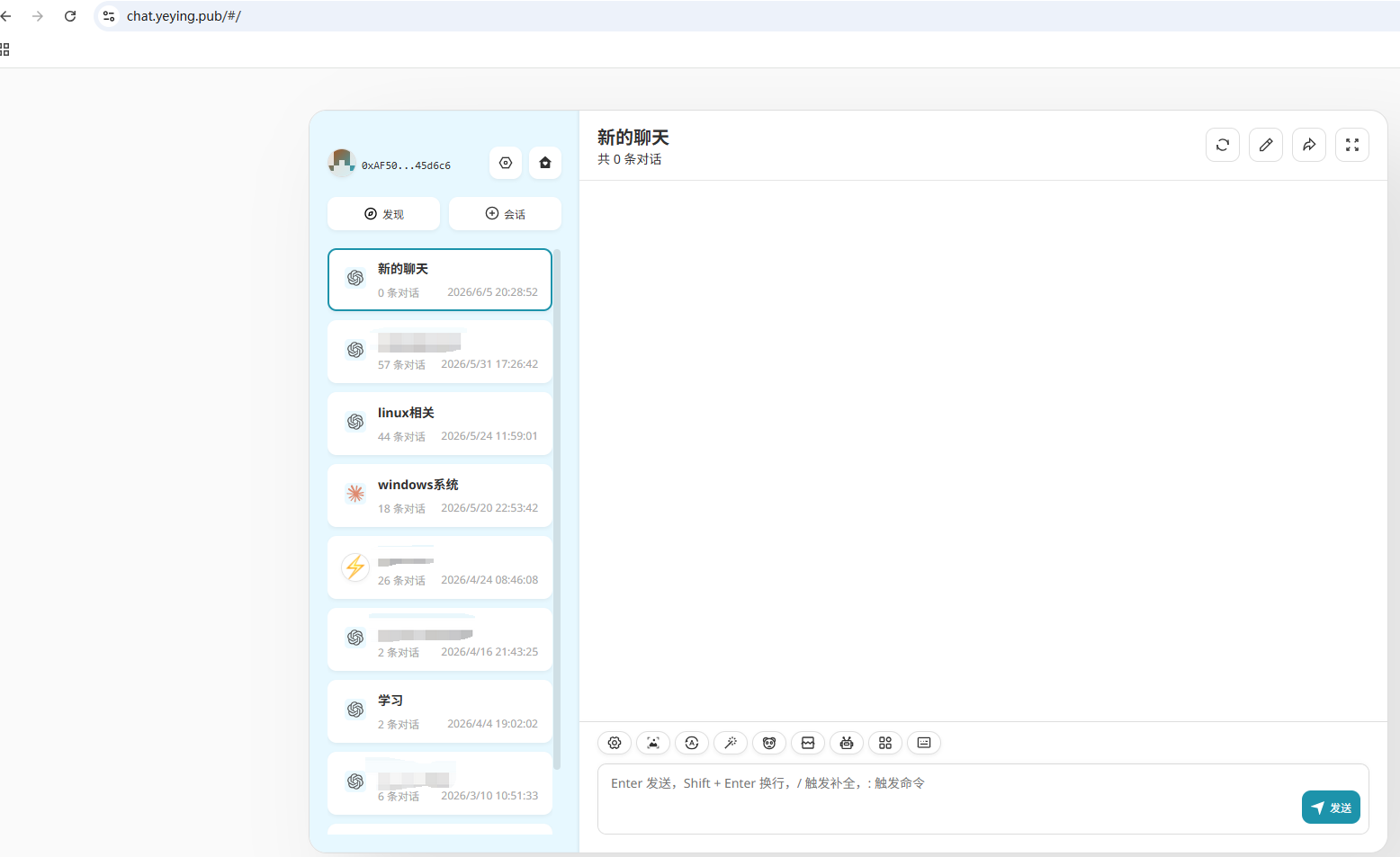Screen dimensions: 1400x857
Task: Click the browser address bar URL
Action: coord(184,16)
